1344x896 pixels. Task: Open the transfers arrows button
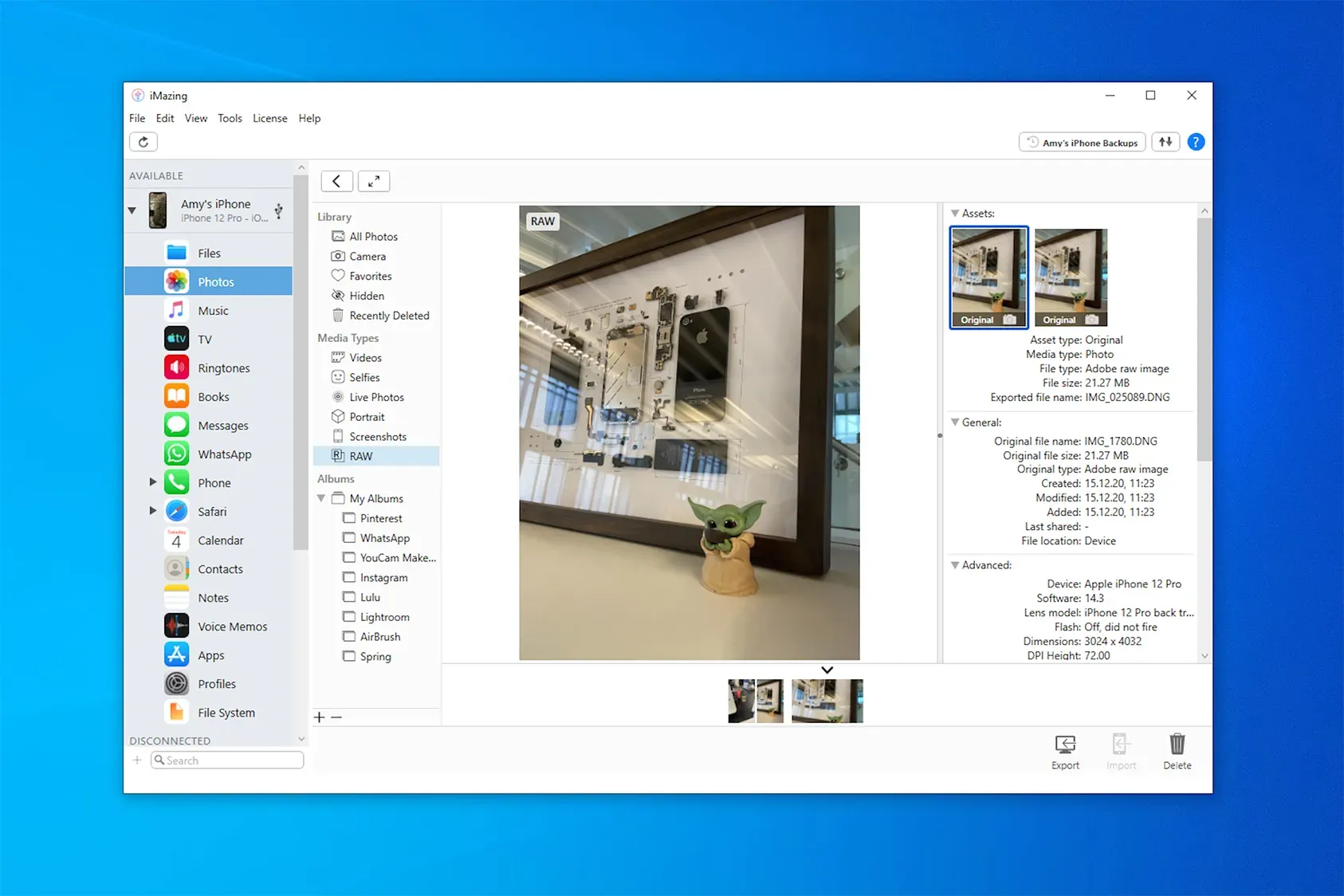[x=1165, y=142]
